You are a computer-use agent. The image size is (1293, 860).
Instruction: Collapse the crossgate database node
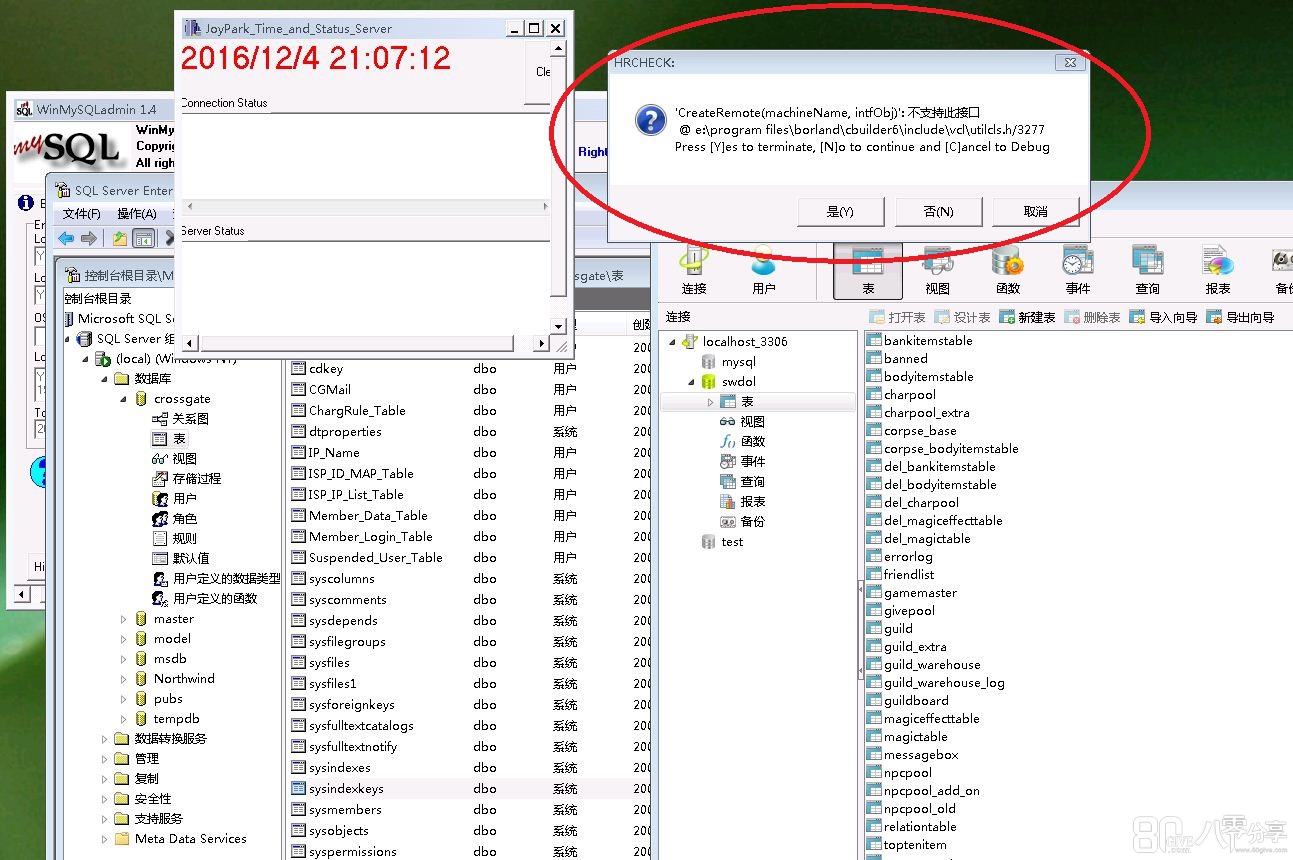point(123,399)
